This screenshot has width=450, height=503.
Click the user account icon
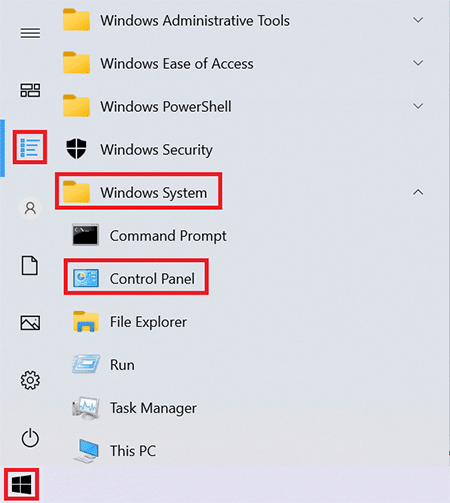[x=30, y=208]
